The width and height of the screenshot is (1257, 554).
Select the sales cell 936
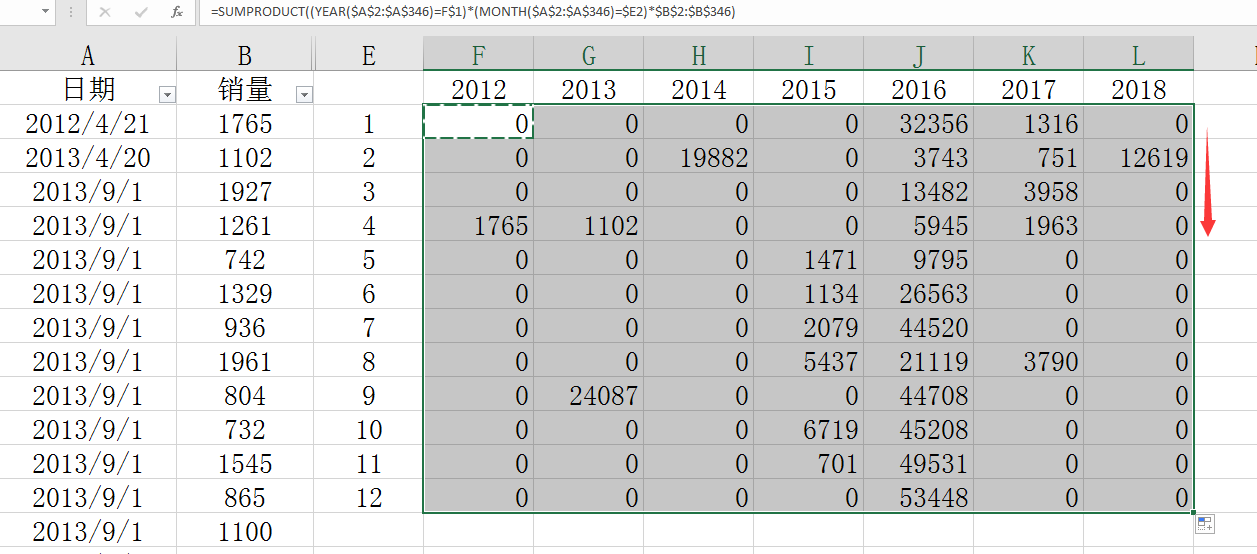[x=245, y=327]
